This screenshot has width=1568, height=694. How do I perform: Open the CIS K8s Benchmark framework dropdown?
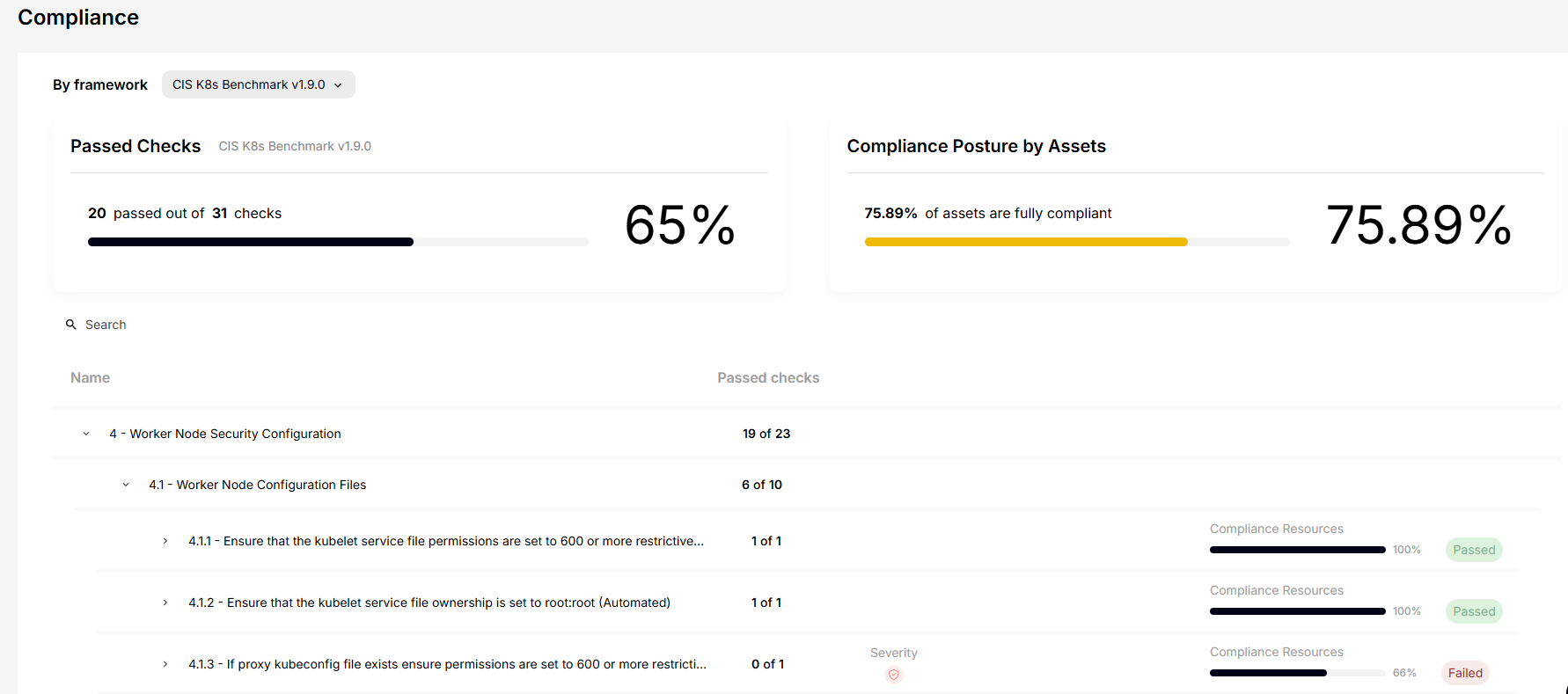click(258, 84)
